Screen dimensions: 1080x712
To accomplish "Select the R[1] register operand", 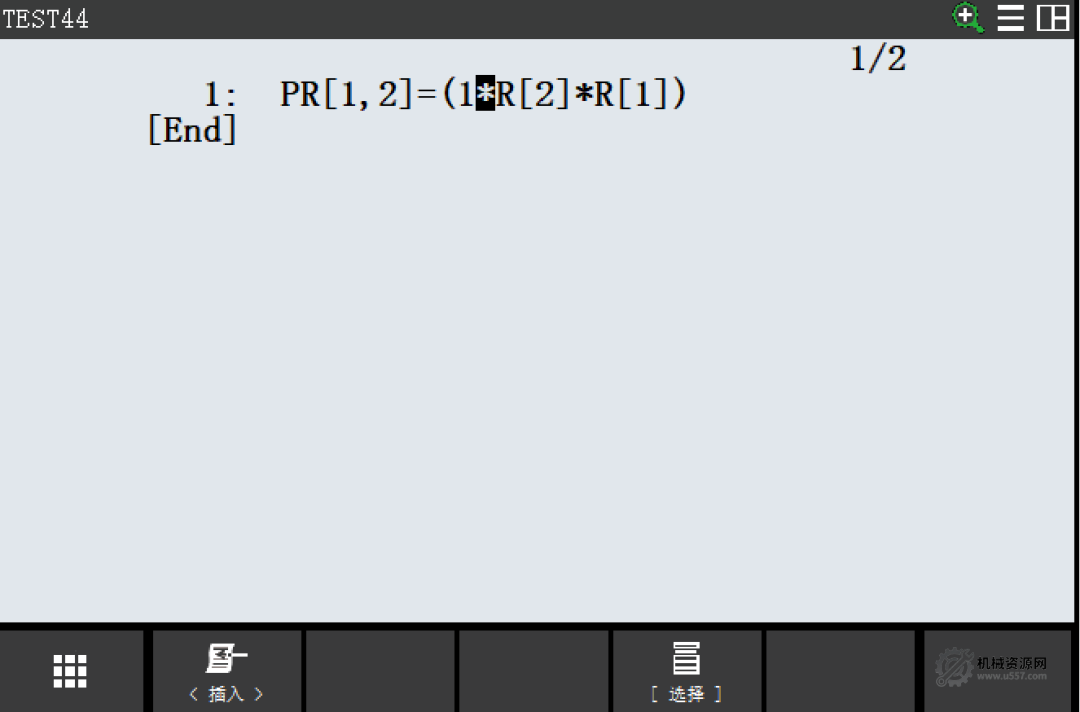I will [632, 94].
